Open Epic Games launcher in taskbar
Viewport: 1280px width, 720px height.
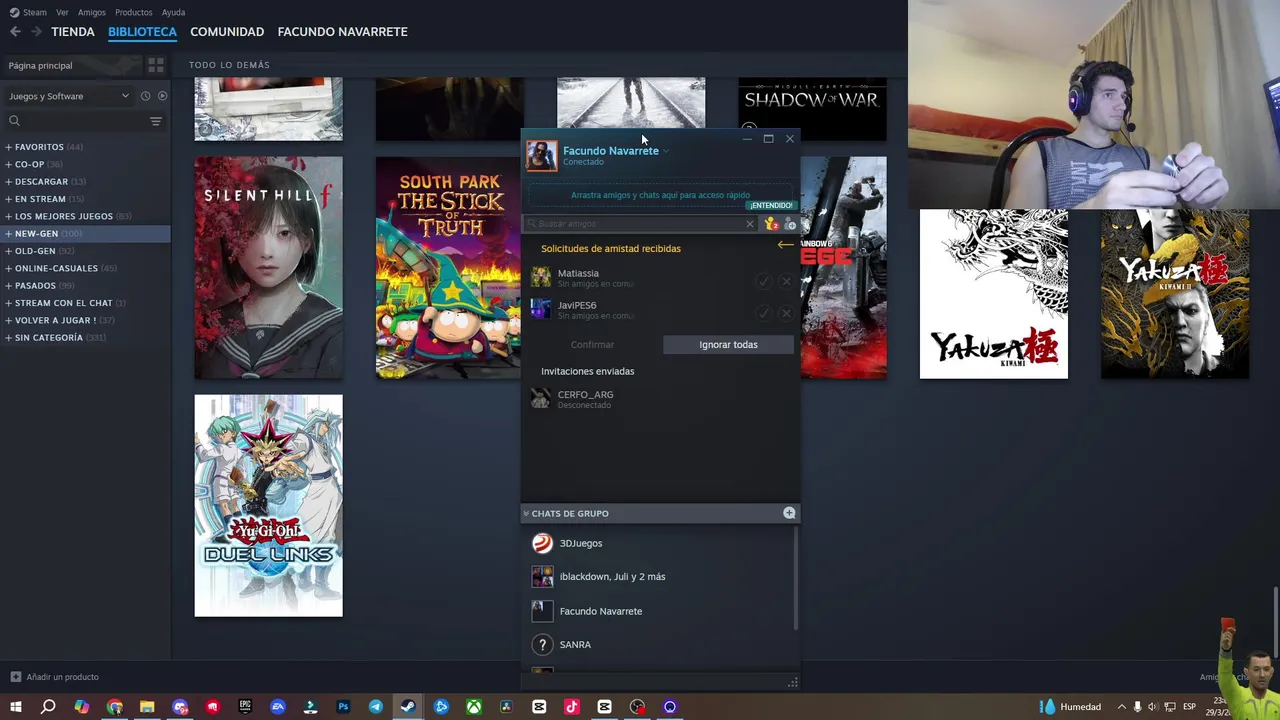click(245, 707)
